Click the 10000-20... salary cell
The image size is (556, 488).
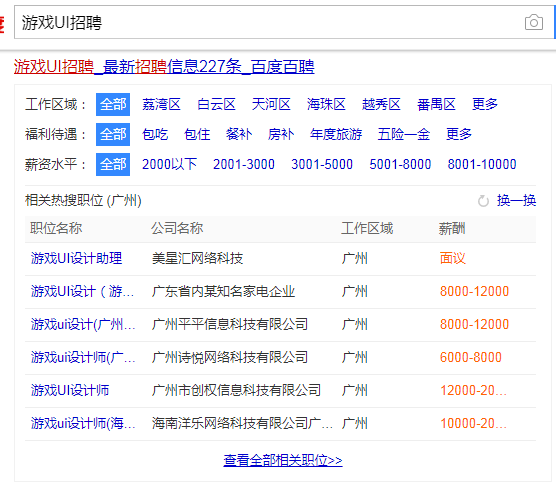(473, 423)
